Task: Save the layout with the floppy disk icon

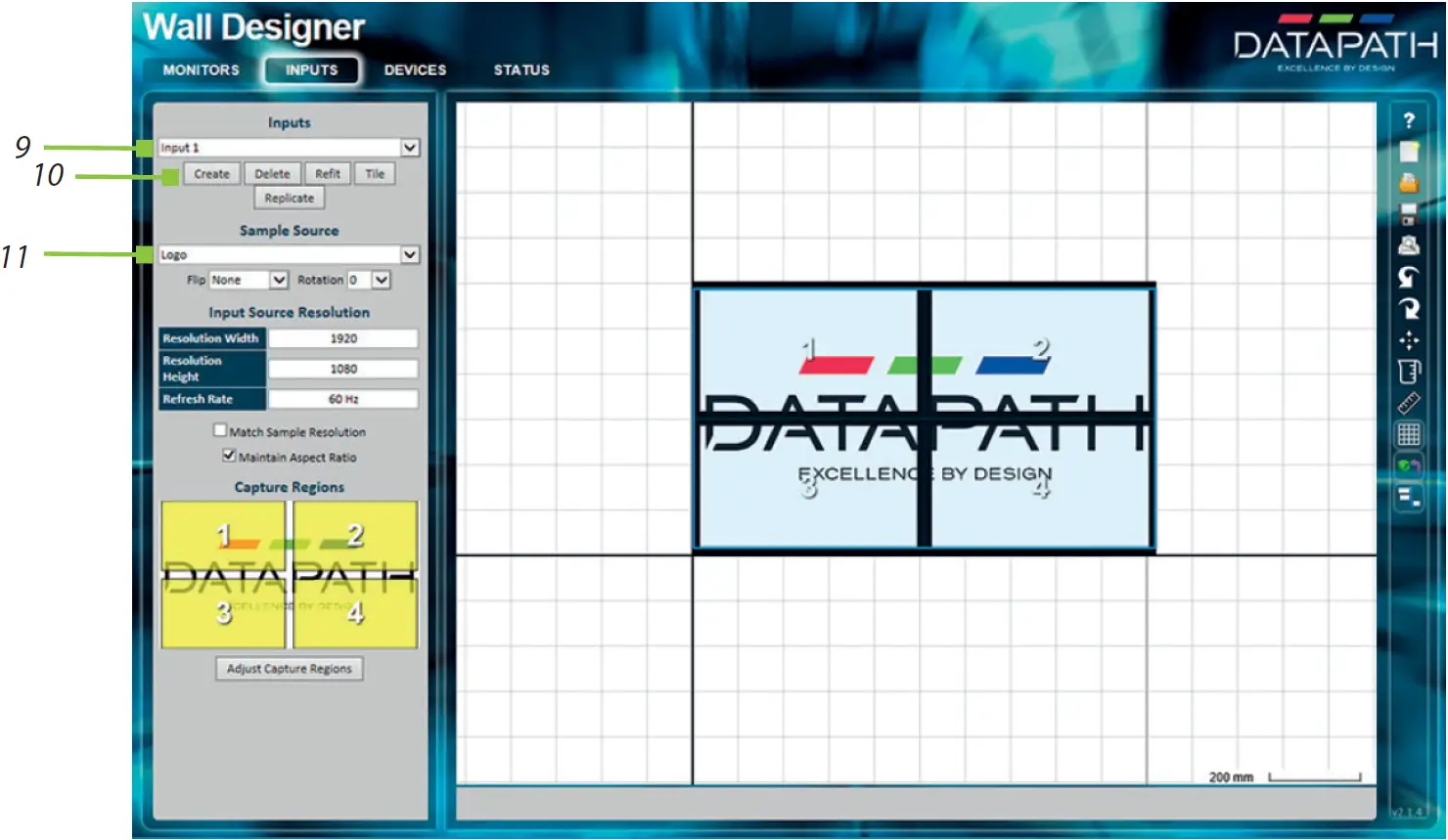Action: pos(1409,214)
